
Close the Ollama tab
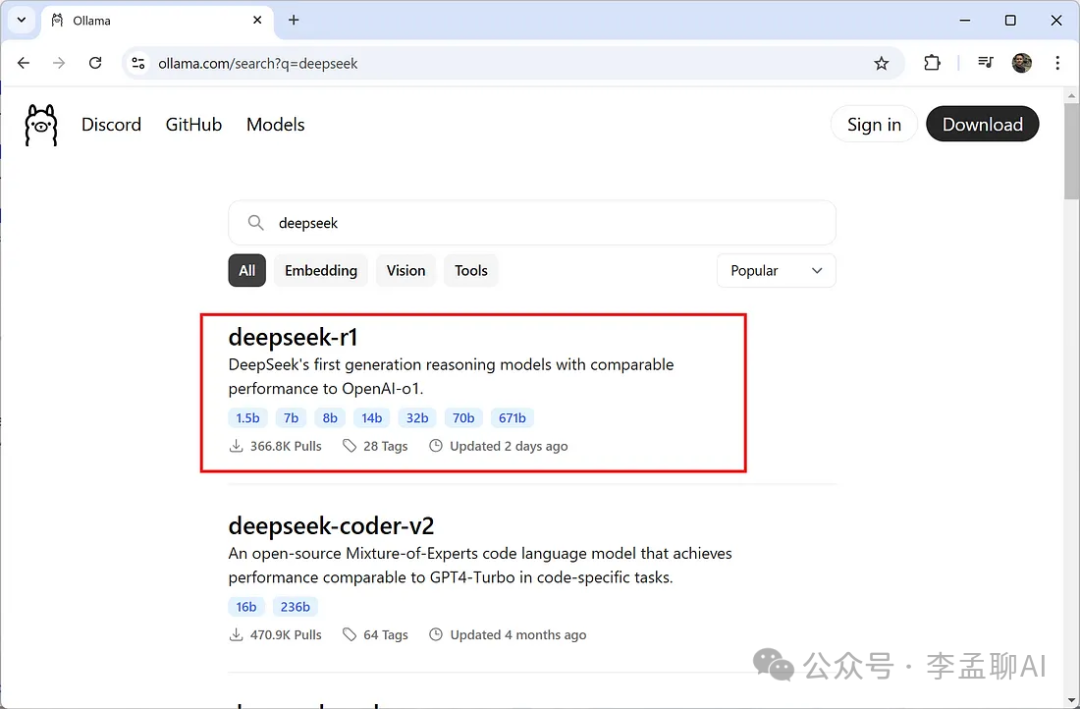(x=257, y=20)
